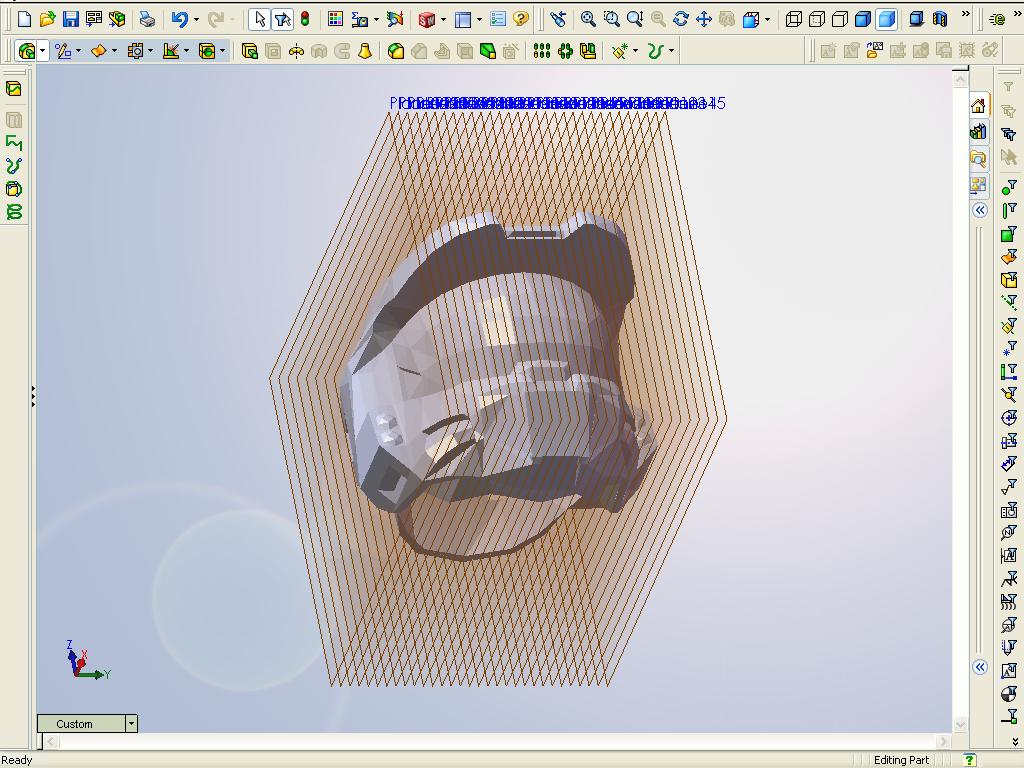Screen dimensions: 1024x768
Task: Open the View Palette tab
Action: pos(978,185)
